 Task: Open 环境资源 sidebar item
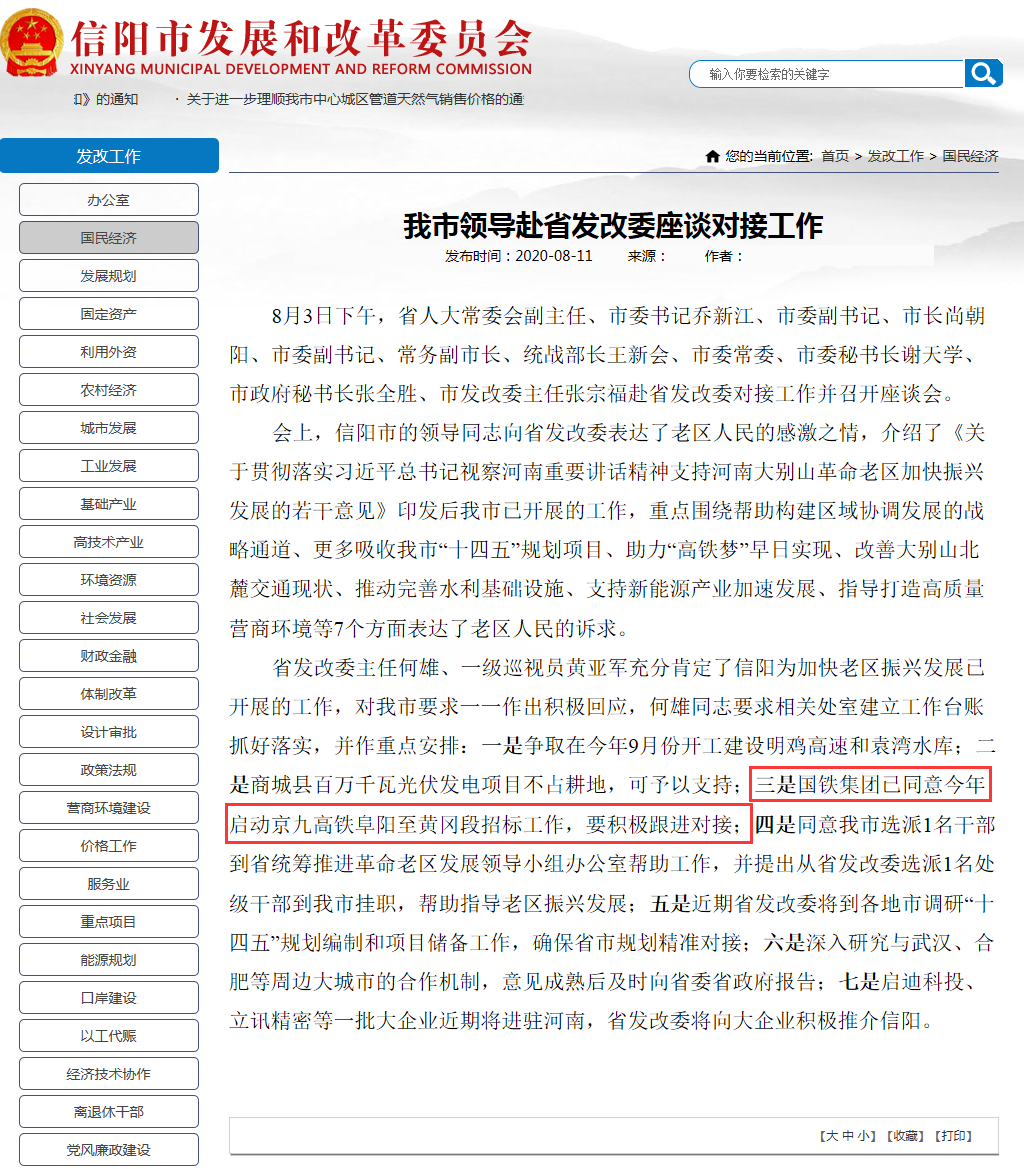(109, 580)
